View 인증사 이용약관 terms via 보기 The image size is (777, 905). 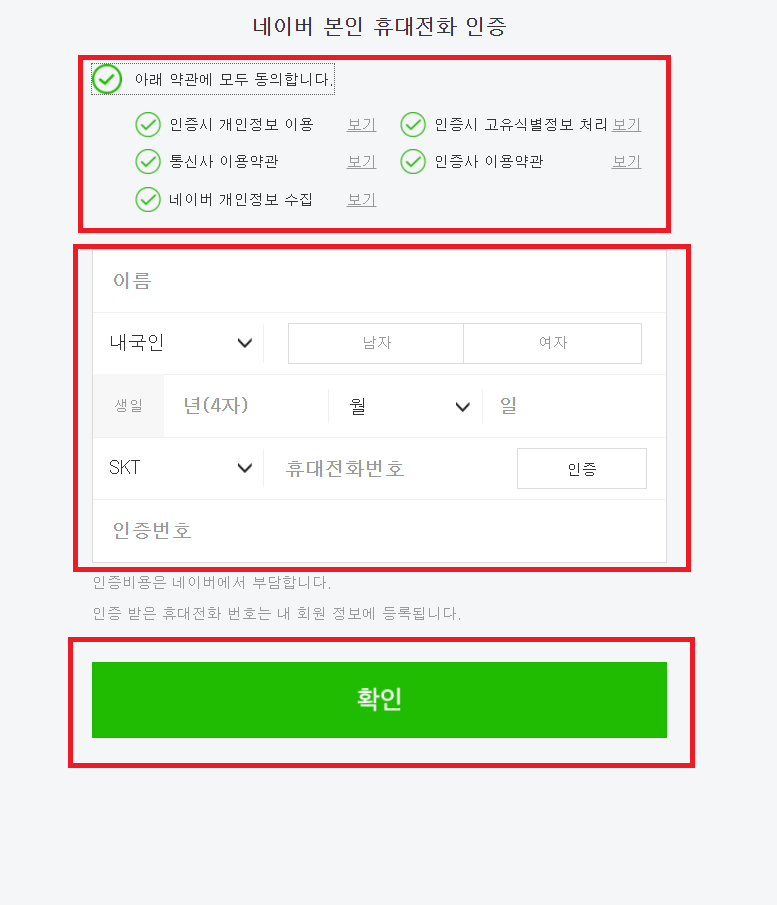(626, 162)
